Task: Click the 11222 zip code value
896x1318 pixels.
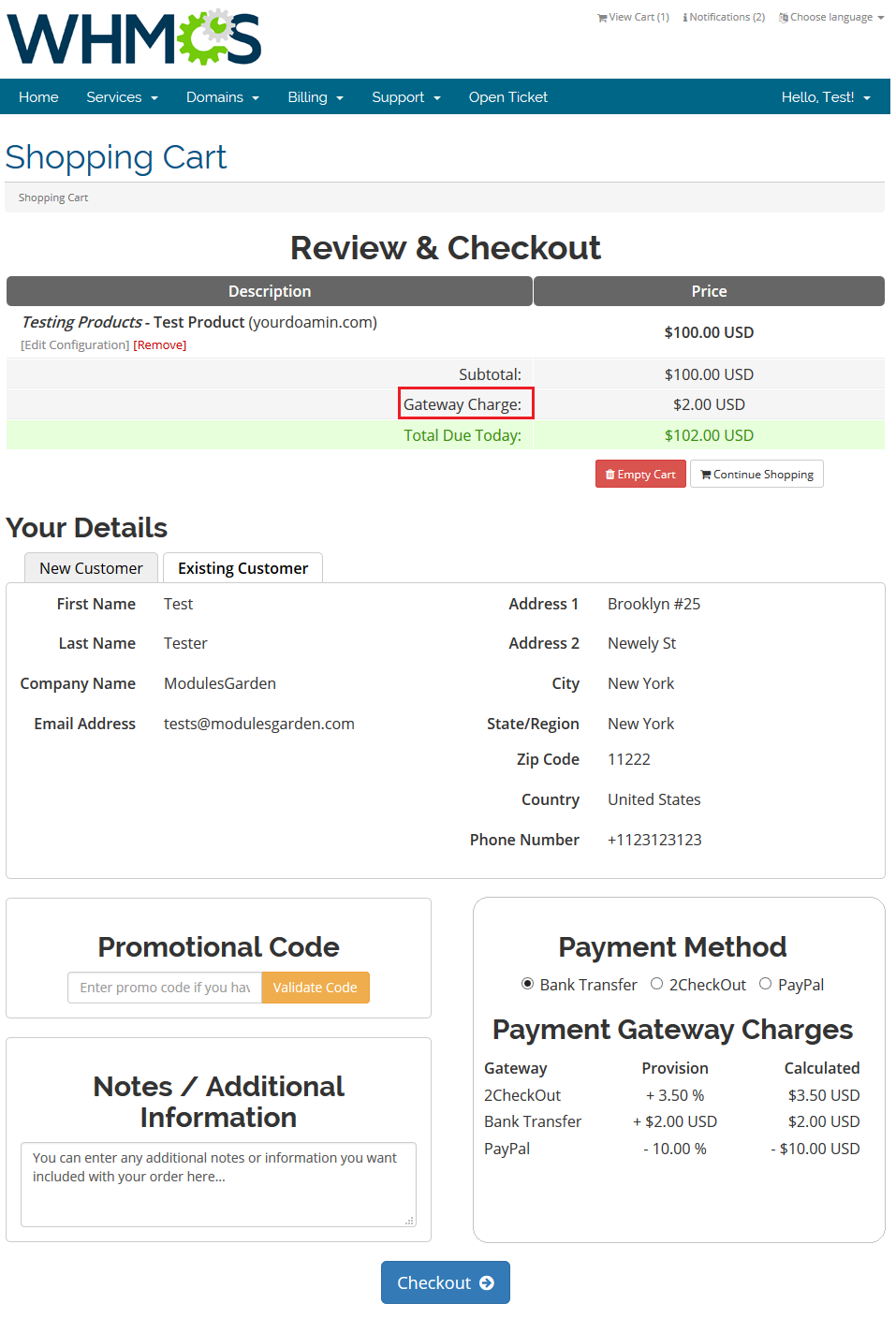Action: click(x=629, y=759)
